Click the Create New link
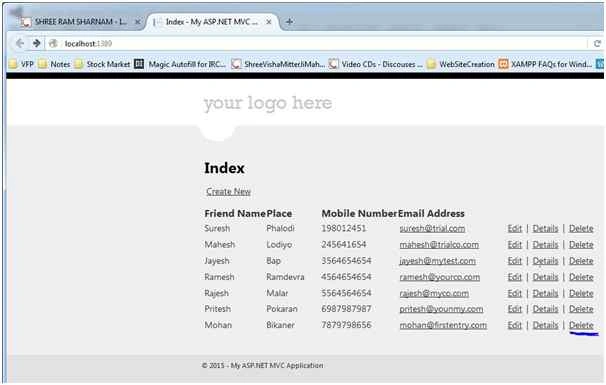The image size is (606, 385). (x=228, y=191)
